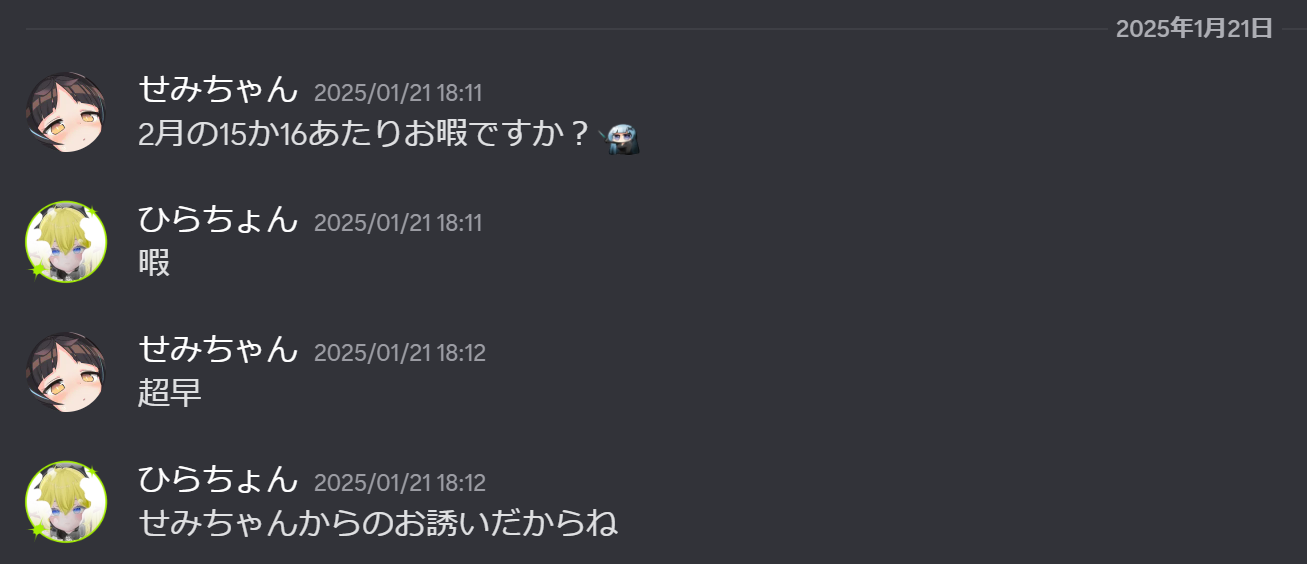1307x564 pixels.
Task: Click the single-kanji message 暇
Action: [x=154, y=264]
